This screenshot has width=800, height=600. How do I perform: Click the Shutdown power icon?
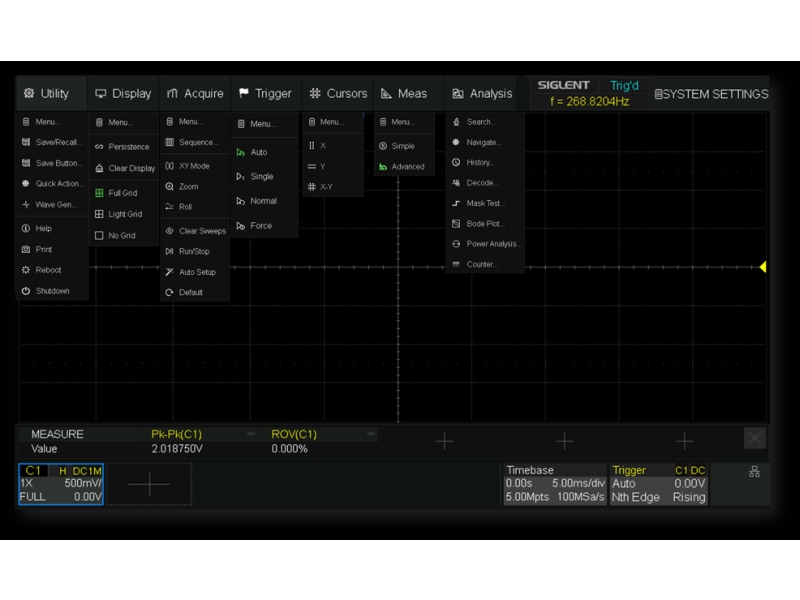coord(26,291)
